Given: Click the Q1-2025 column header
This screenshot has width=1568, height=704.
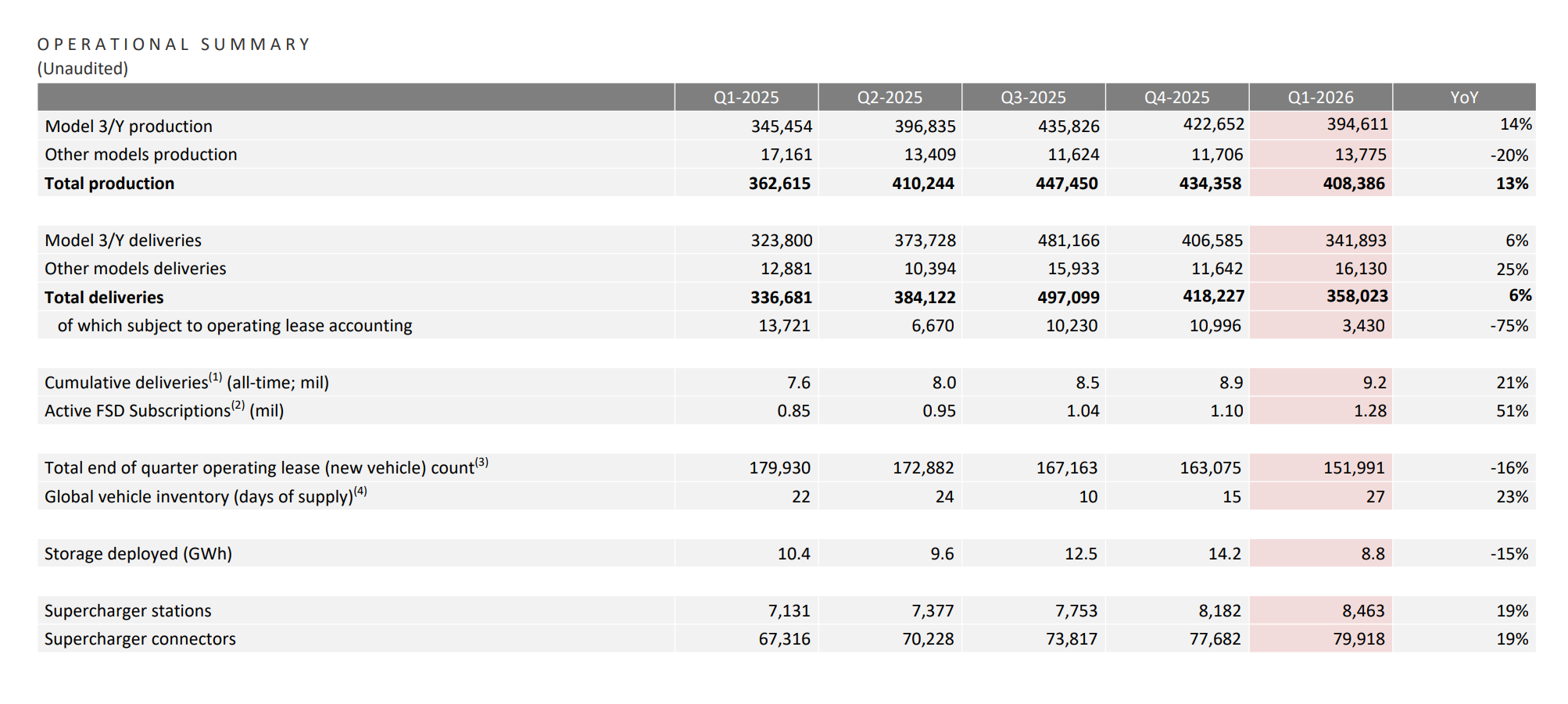Looking at the screenshot, I should (746, 98).
